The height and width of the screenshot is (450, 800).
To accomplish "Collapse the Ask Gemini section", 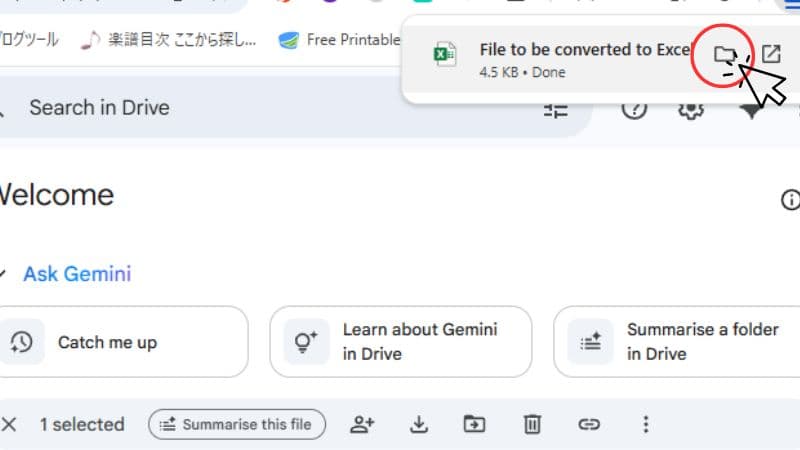I will [x=3, y=274].
